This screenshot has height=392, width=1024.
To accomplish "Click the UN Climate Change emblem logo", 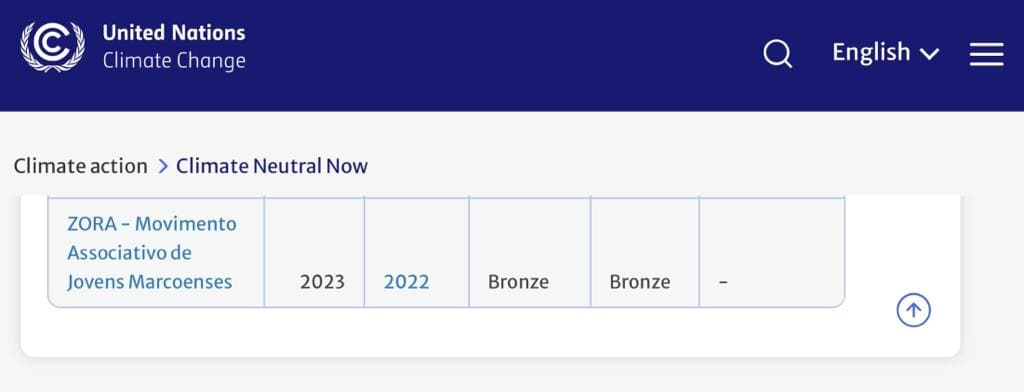I will (x=52, y=46).
